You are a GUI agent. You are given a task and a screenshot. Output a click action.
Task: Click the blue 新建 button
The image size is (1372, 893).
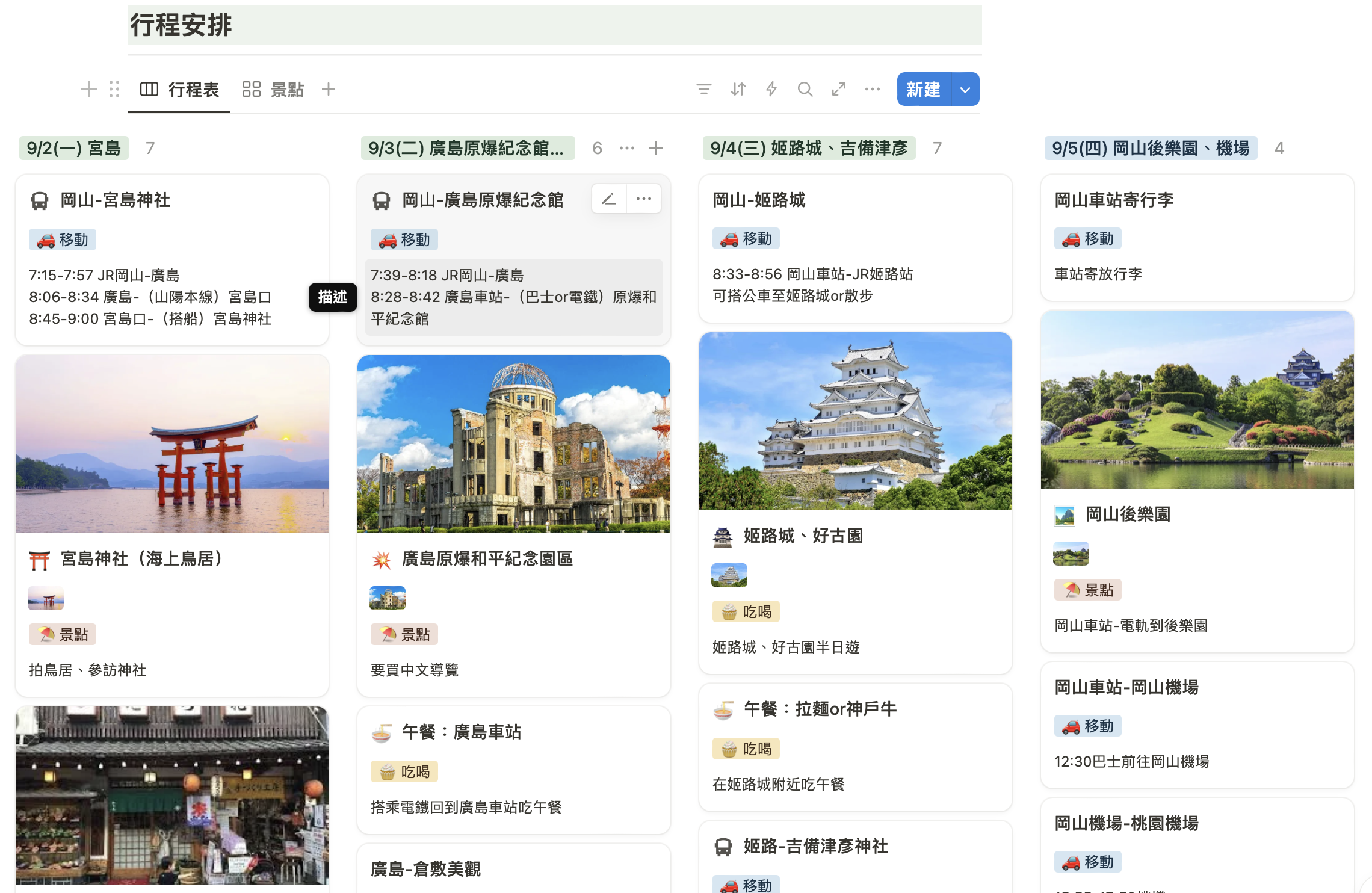pyautogui.click(x=923, y=90)
